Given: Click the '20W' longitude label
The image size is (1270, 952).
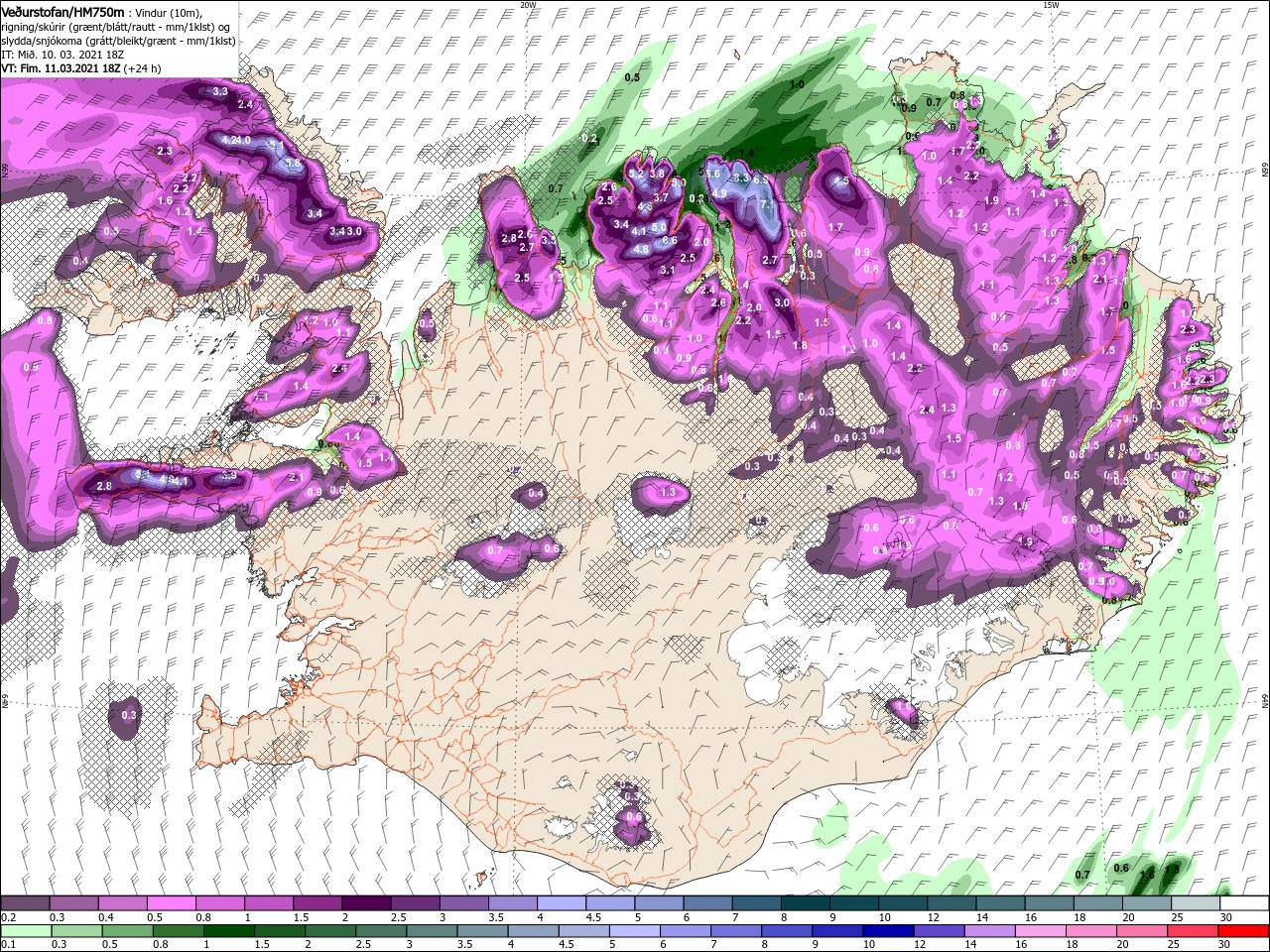Looking at the screenshot, I should pyautogui.click(x=528, y=5).
